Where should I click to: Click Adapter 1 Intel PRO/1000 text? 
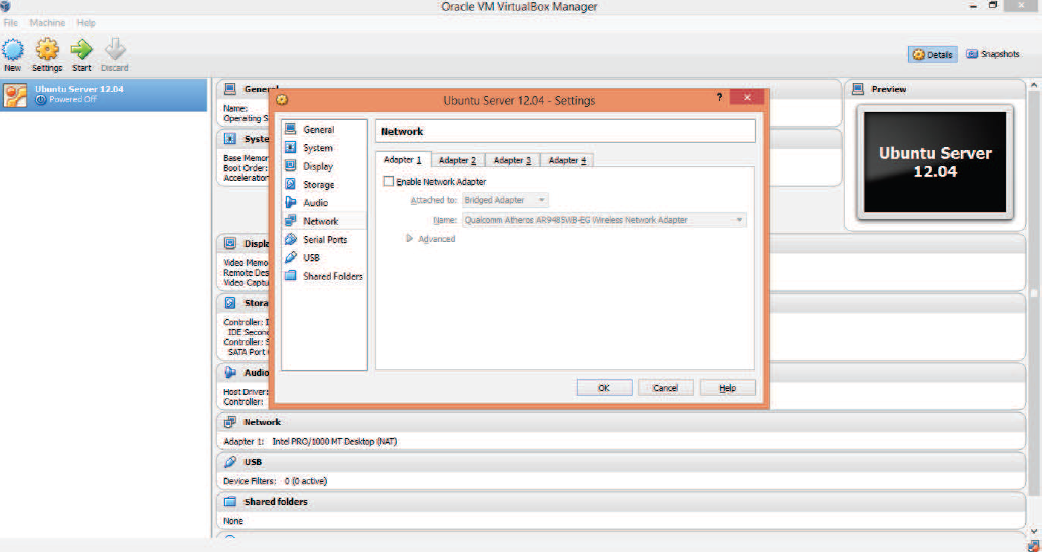310,442
